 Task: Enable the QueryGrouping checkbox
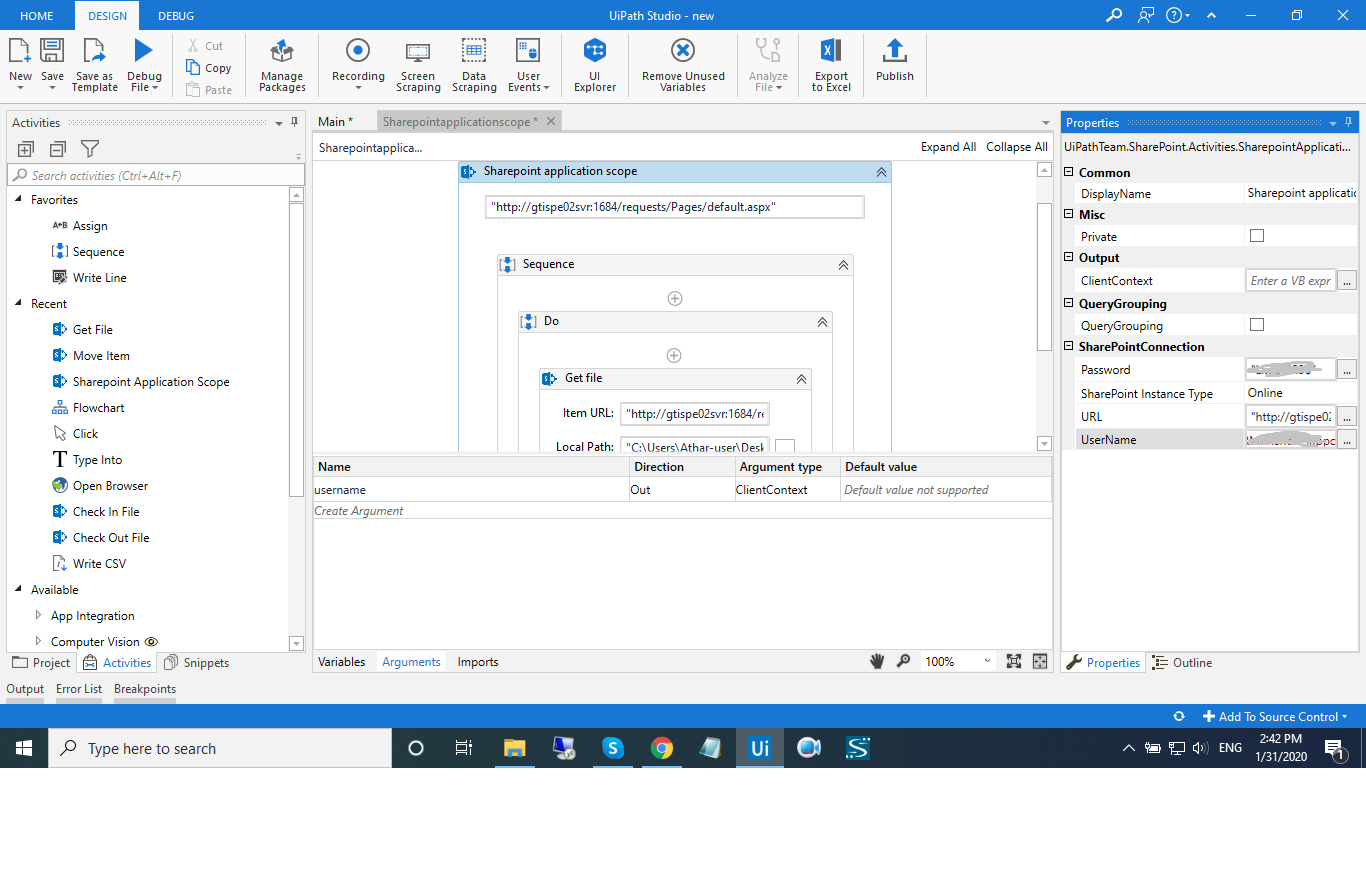[x=1257, y=325]
